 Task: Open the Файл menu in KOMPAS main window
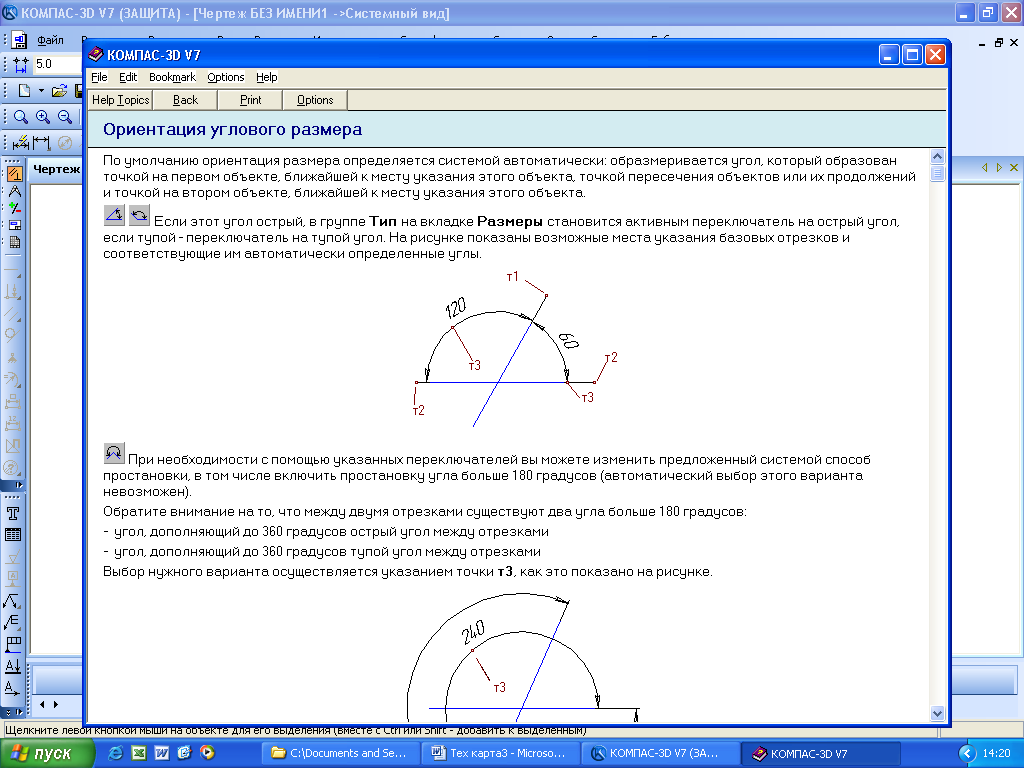click(50, 40)
